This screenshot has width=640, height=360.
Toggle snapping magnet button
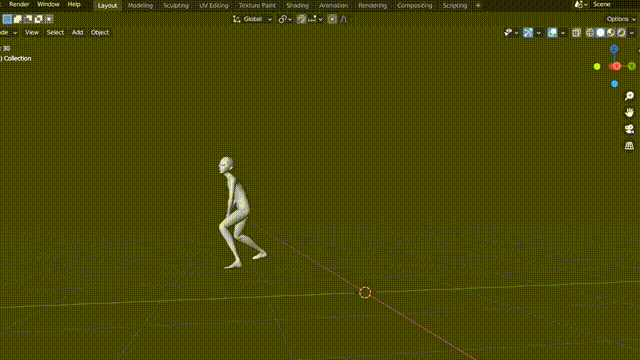(x=301, y=19)
